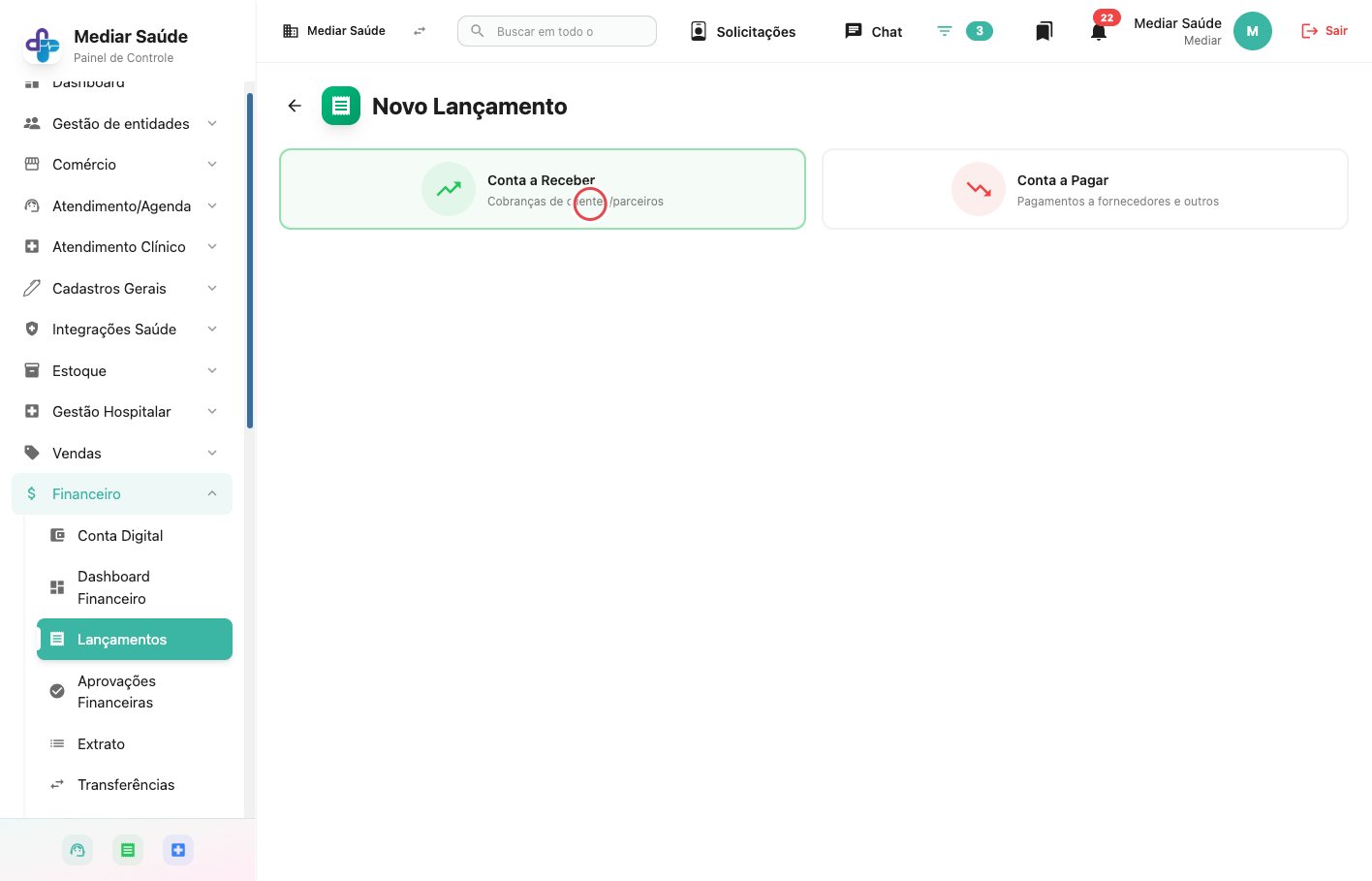Click the blue medical plus icon at bottom
Image resolution: width=1372 pixels, height=881 pixels.
pyautogui.click(x=178, y=850)
